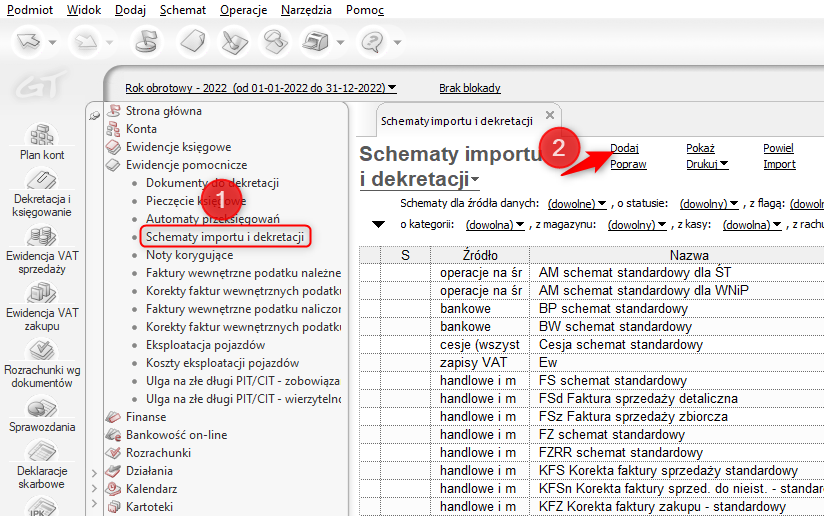
Task: Select Noty korygujące tree item
Action: [189, 255]
